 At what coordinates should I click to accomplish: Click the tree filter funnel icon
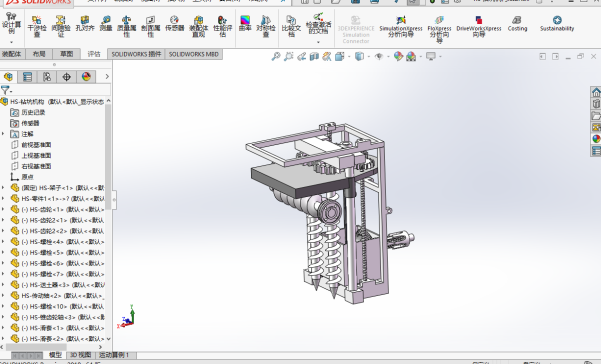5,90
